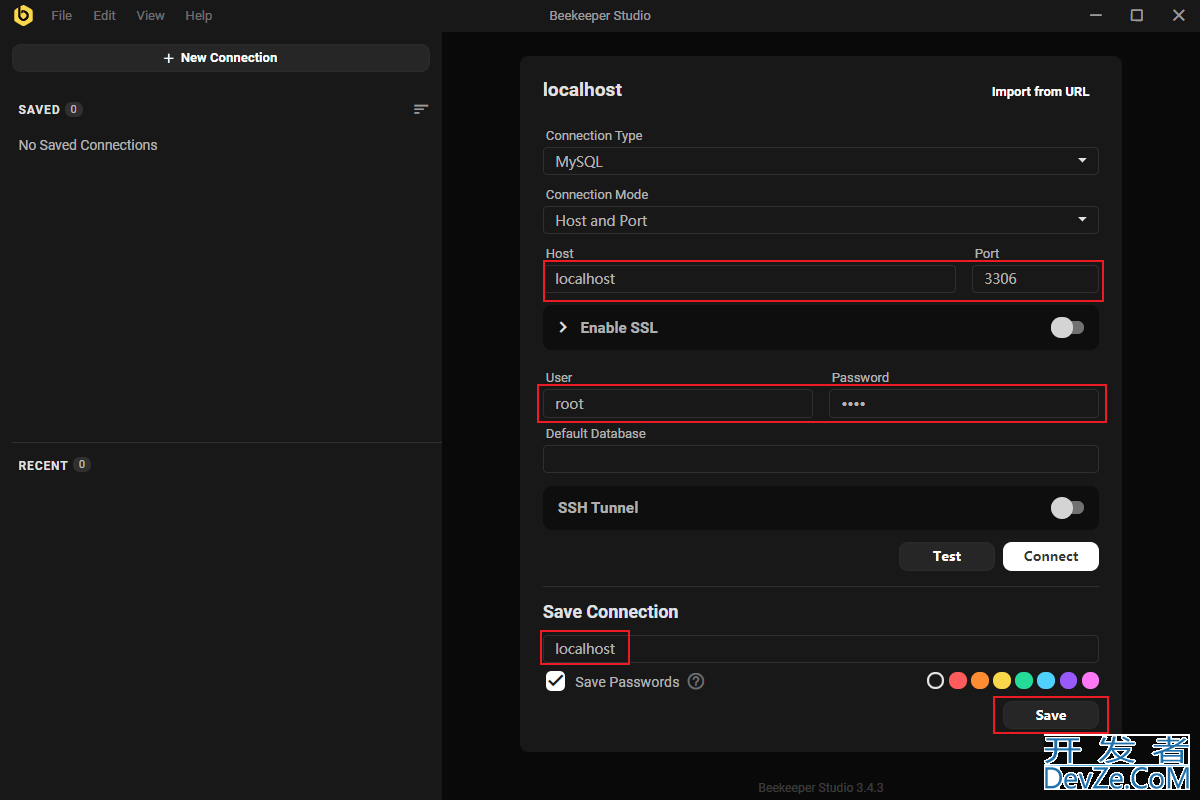Click the New Connection button
Image resolution: width=1200 pixels, height=800 pixels.
click(221, 58)
